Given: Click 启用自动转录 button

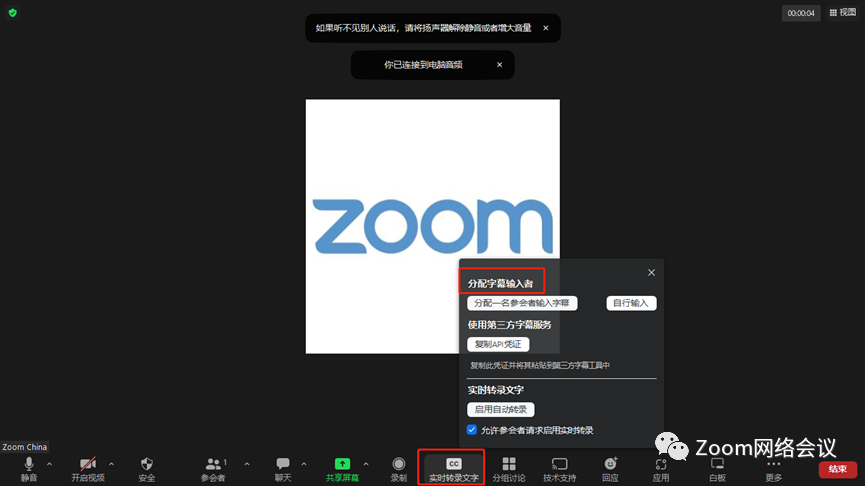Looking at the screenshot, I should point(500,409).
